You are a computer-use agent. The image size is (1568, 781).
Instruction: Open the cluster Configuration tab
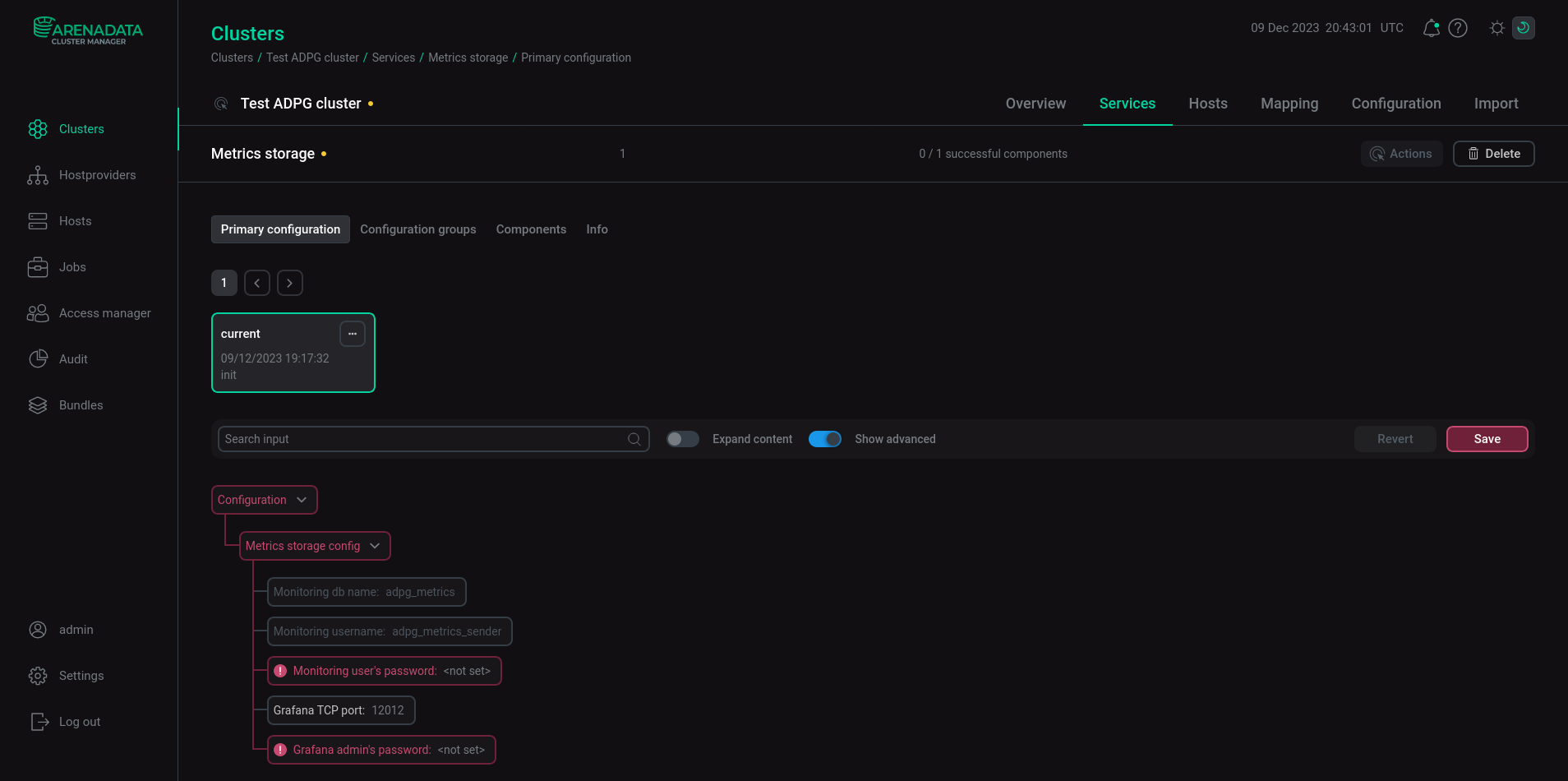click(x=1396, y=104)
